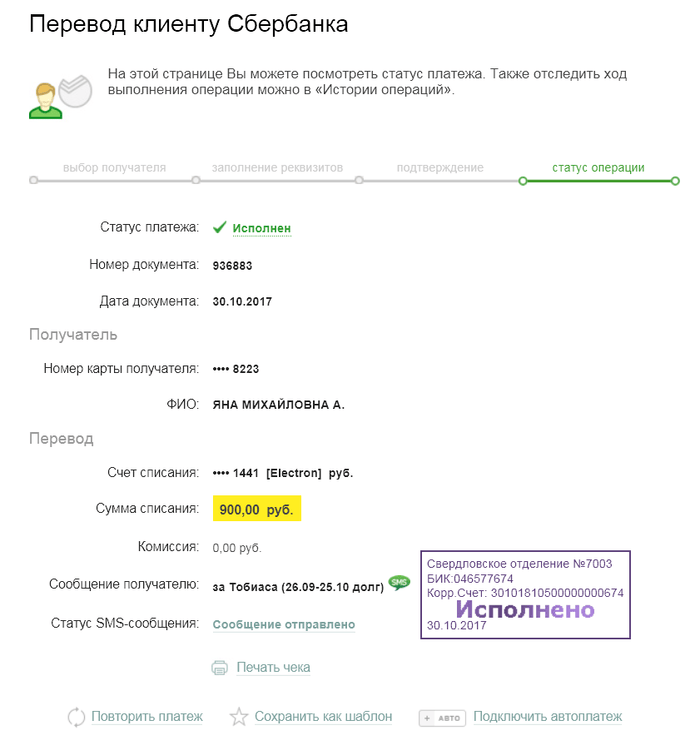This screenshot has height=741, width=700.
Task: Click the АВТО autopayment icon
Action: tap(440, 717)
